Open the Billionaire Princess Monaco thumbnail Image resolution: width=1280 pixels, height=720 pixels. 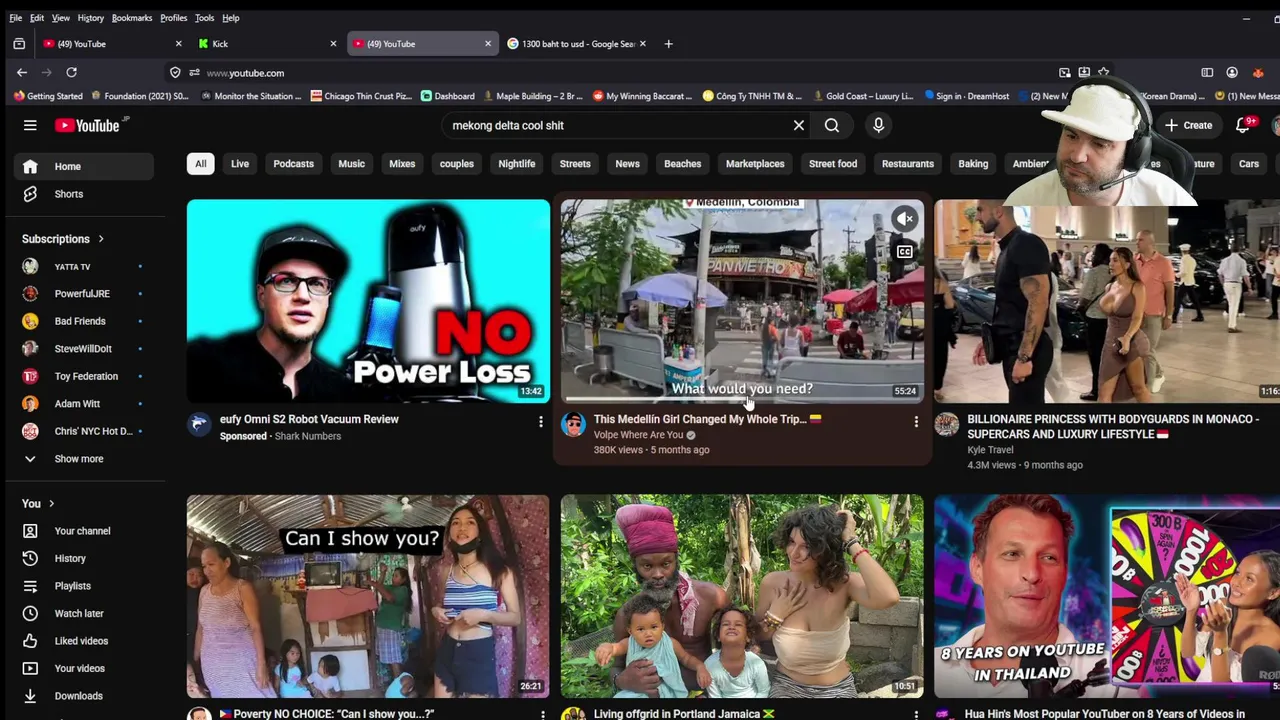1107,301
